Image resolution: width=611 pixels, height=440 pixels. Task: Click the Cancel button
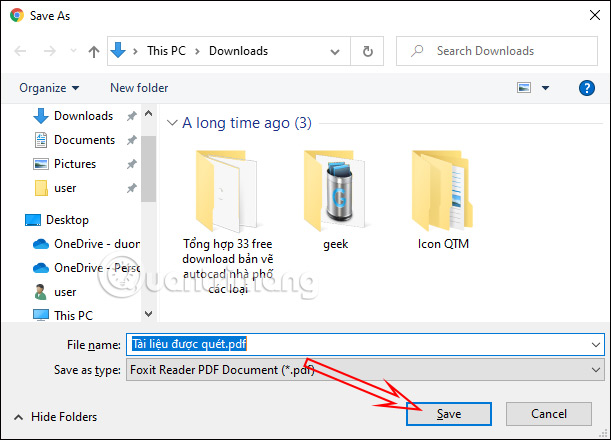pos(549,414)
